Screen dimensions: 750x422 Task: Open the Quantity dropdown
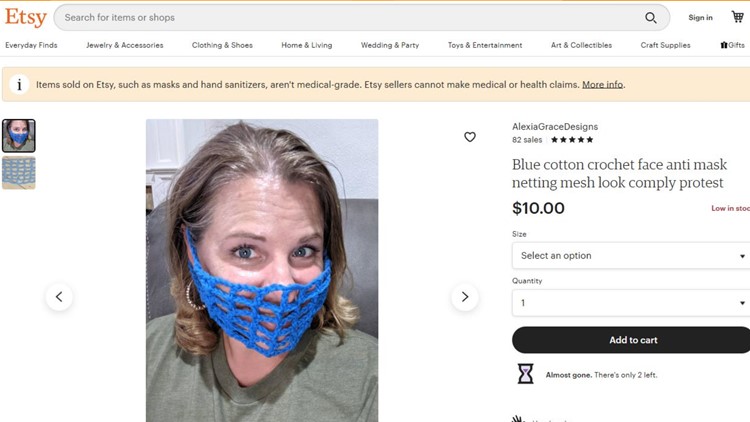pyautogui.click(x=631, y=302)
